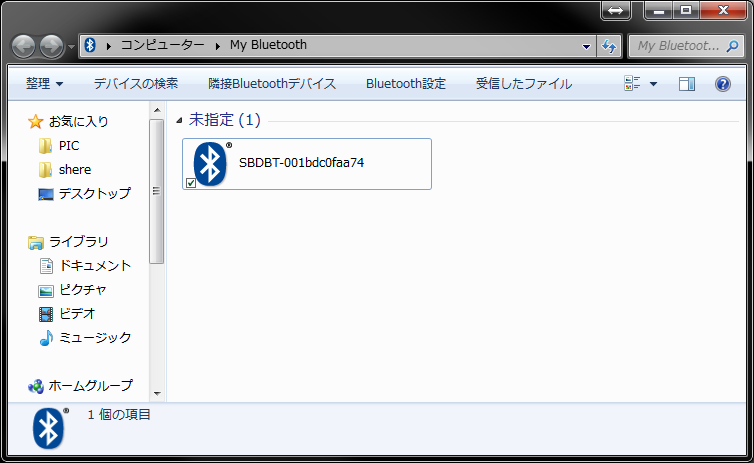Open the PIC folder in favorites
Image resolution: width=754 pixels, height=463 pixels.
(x=69, y=145)
